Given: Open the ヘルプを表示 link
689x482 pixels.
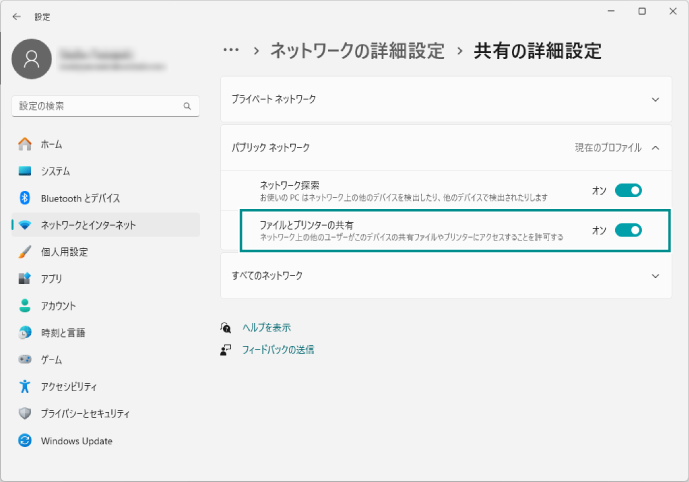Looking at the screenshot, I should tap(266, 327).
